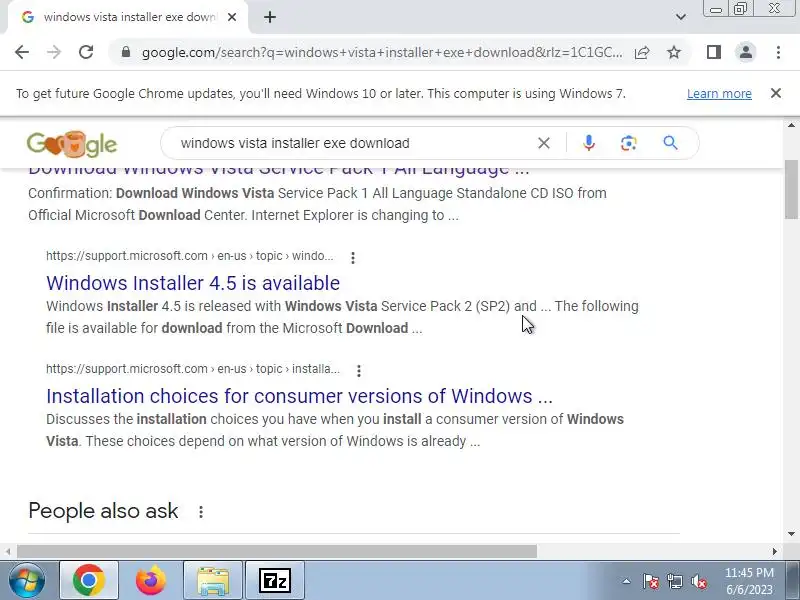Image resolution: width=800 pixels, height=600 pixels.
Task: Dismiss the Chrome updates notification bar
Action: 776,93
